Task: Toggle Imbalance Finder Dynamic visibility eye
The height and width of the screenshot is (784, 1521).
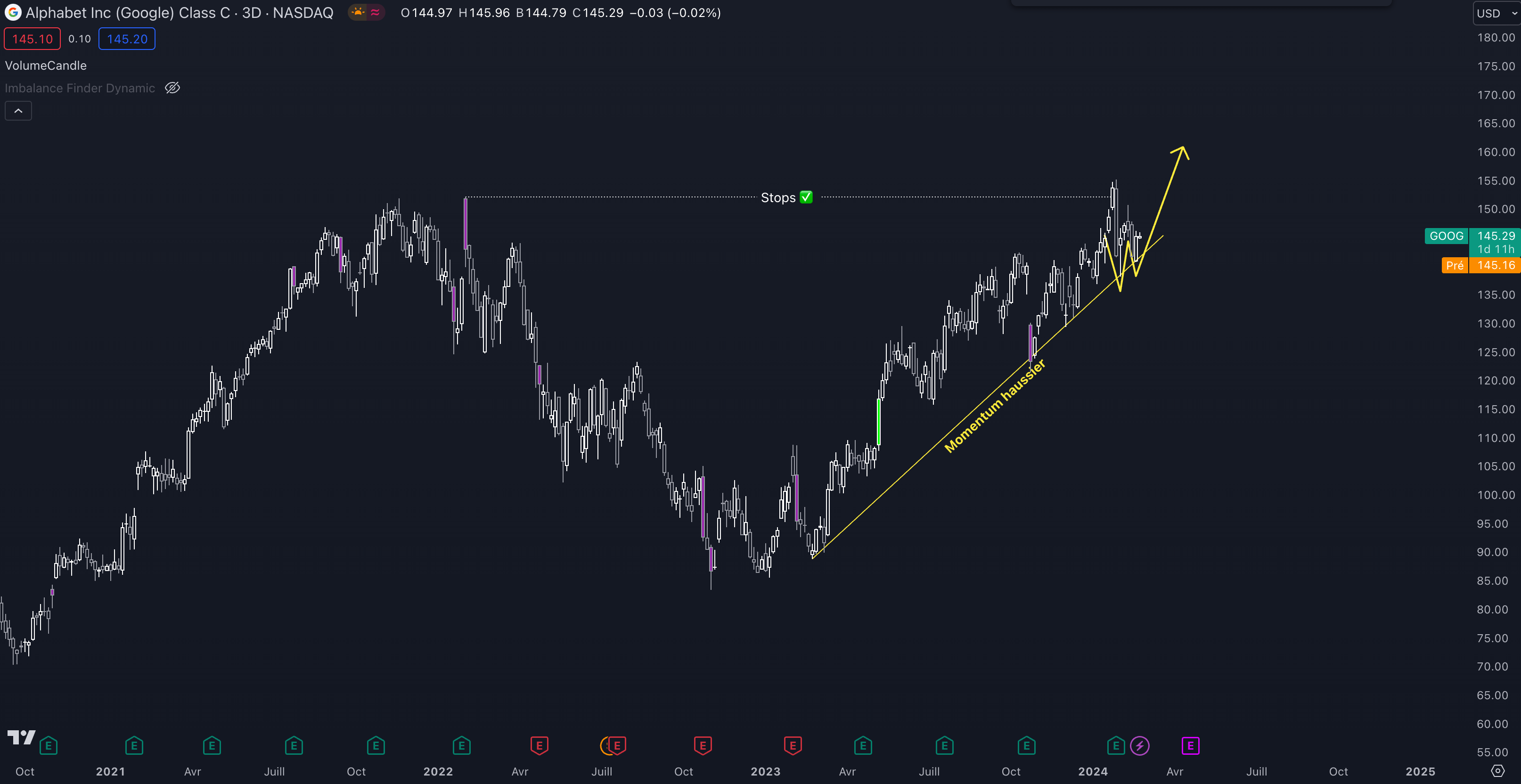Action: pos(172,88)
